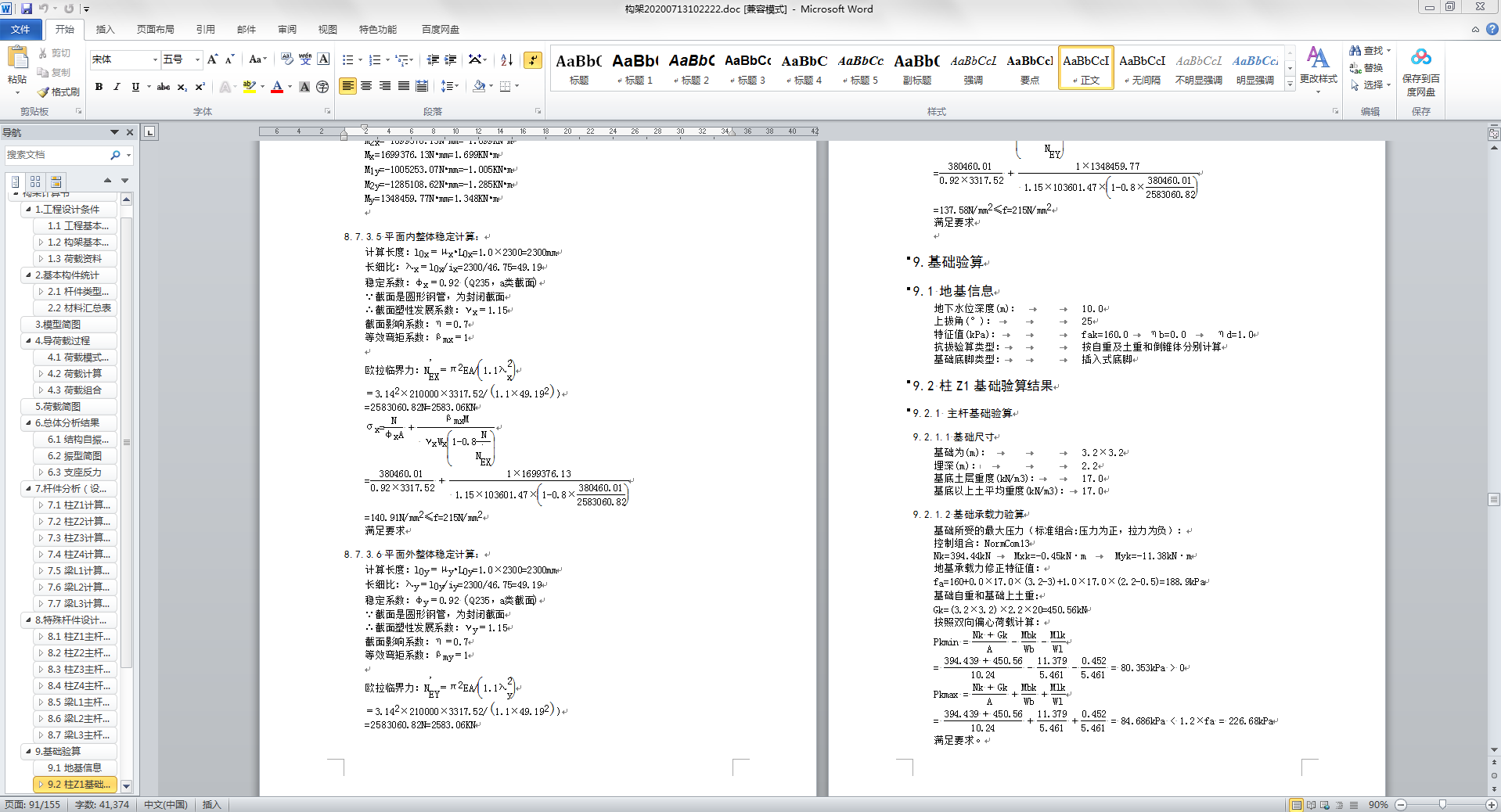Open the Baidu Netdisk save icon

[x=1420, y=58]
